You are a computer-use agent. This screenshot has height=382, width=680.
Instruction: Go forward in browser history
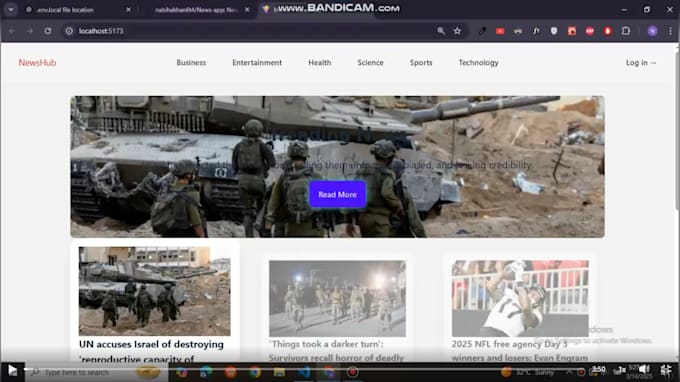29,31
